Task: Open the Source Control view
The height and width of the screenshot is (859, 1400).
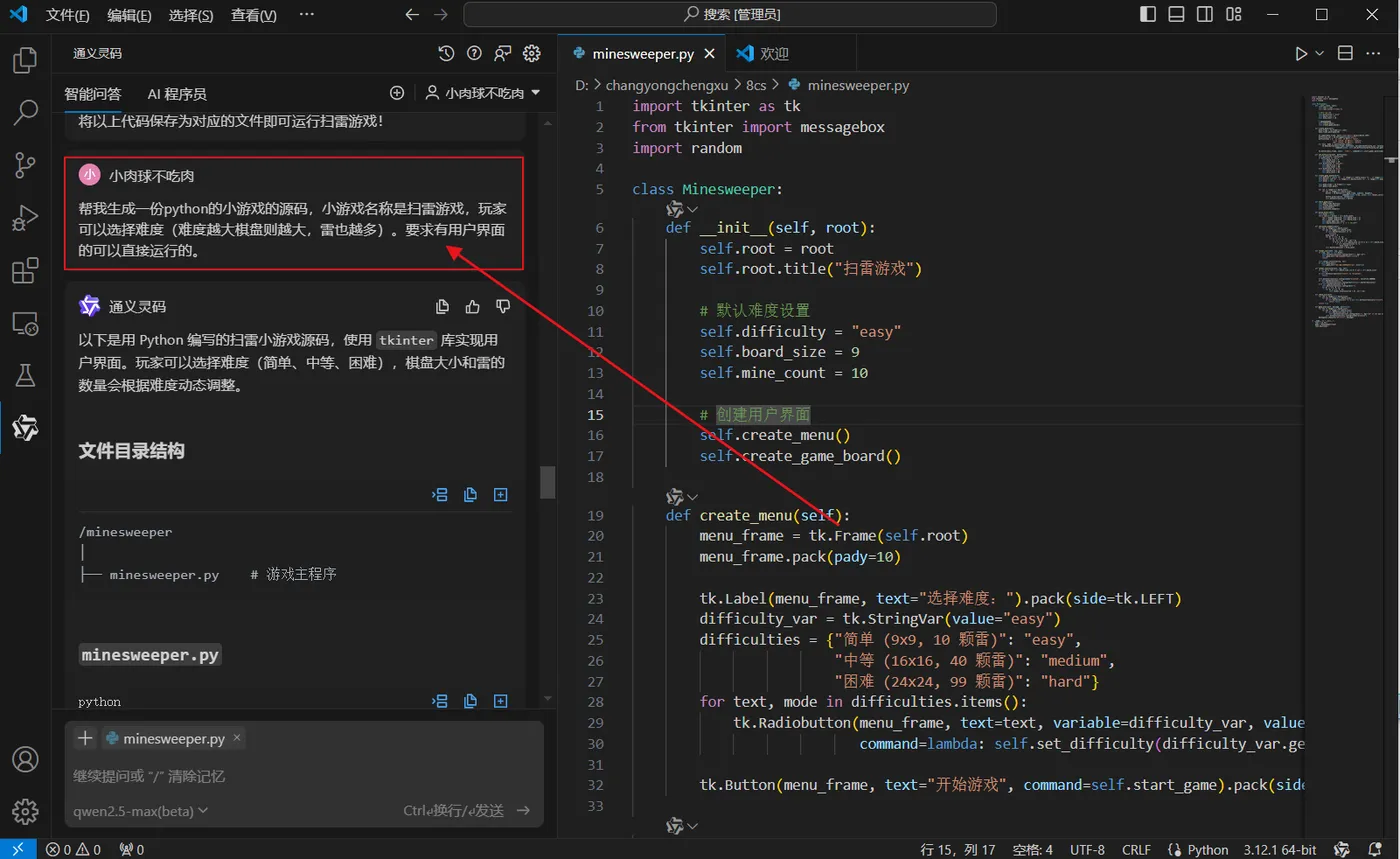Action: point(25,165)
